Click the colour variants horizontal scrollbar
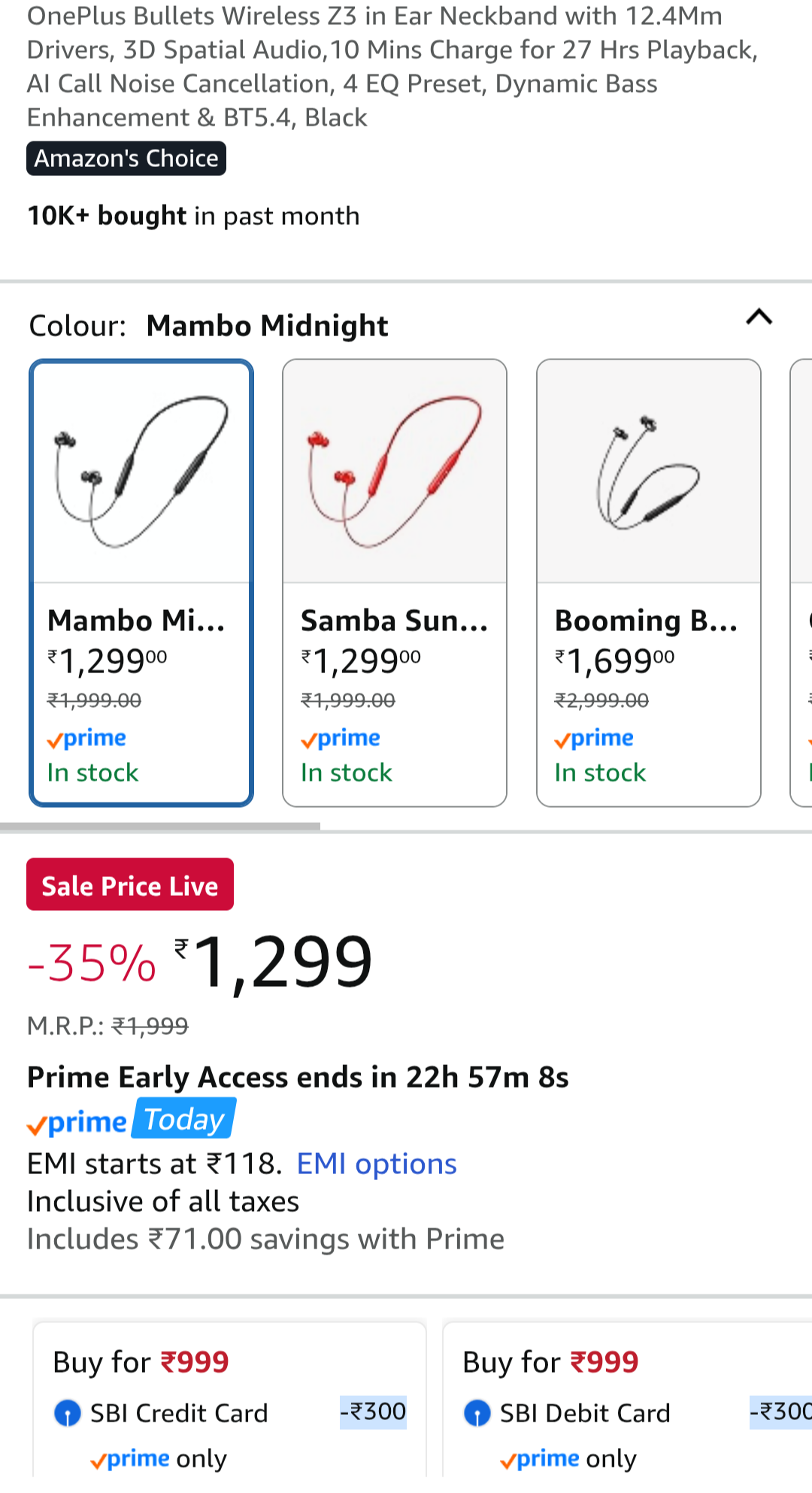This screenshot has width=812, height=1493. [x=160, y=827]
